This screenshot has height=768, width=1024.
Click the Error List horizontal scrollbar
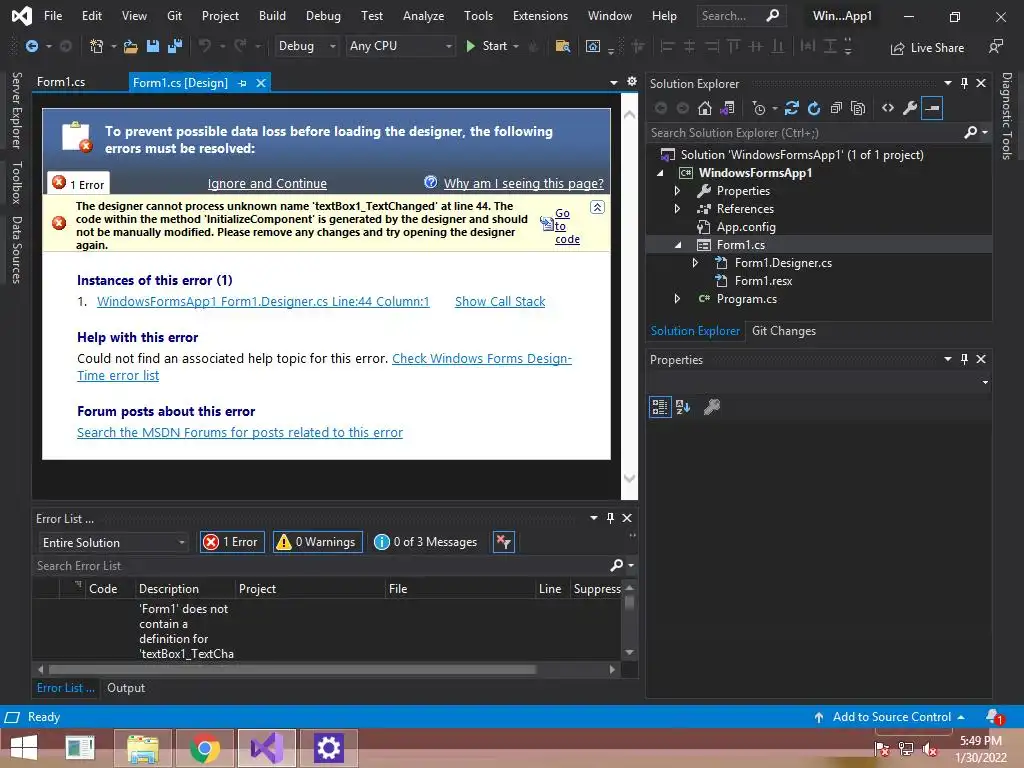pyautogui.click(x=293, y=669)
